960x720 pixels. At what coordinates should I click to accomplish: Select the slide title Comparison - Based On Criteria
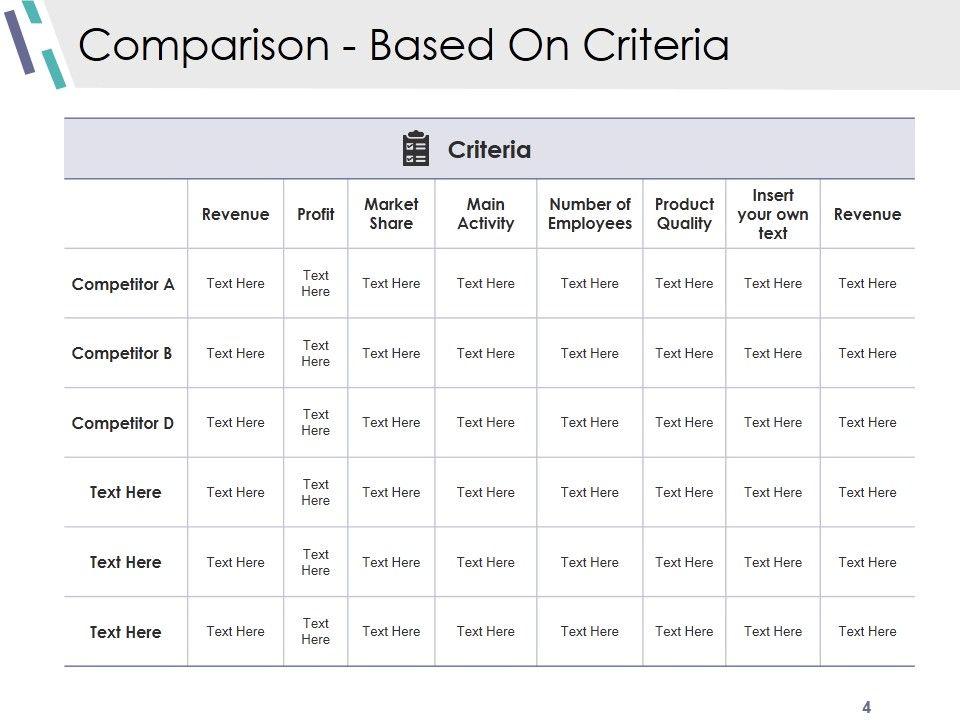pos(403,46)
